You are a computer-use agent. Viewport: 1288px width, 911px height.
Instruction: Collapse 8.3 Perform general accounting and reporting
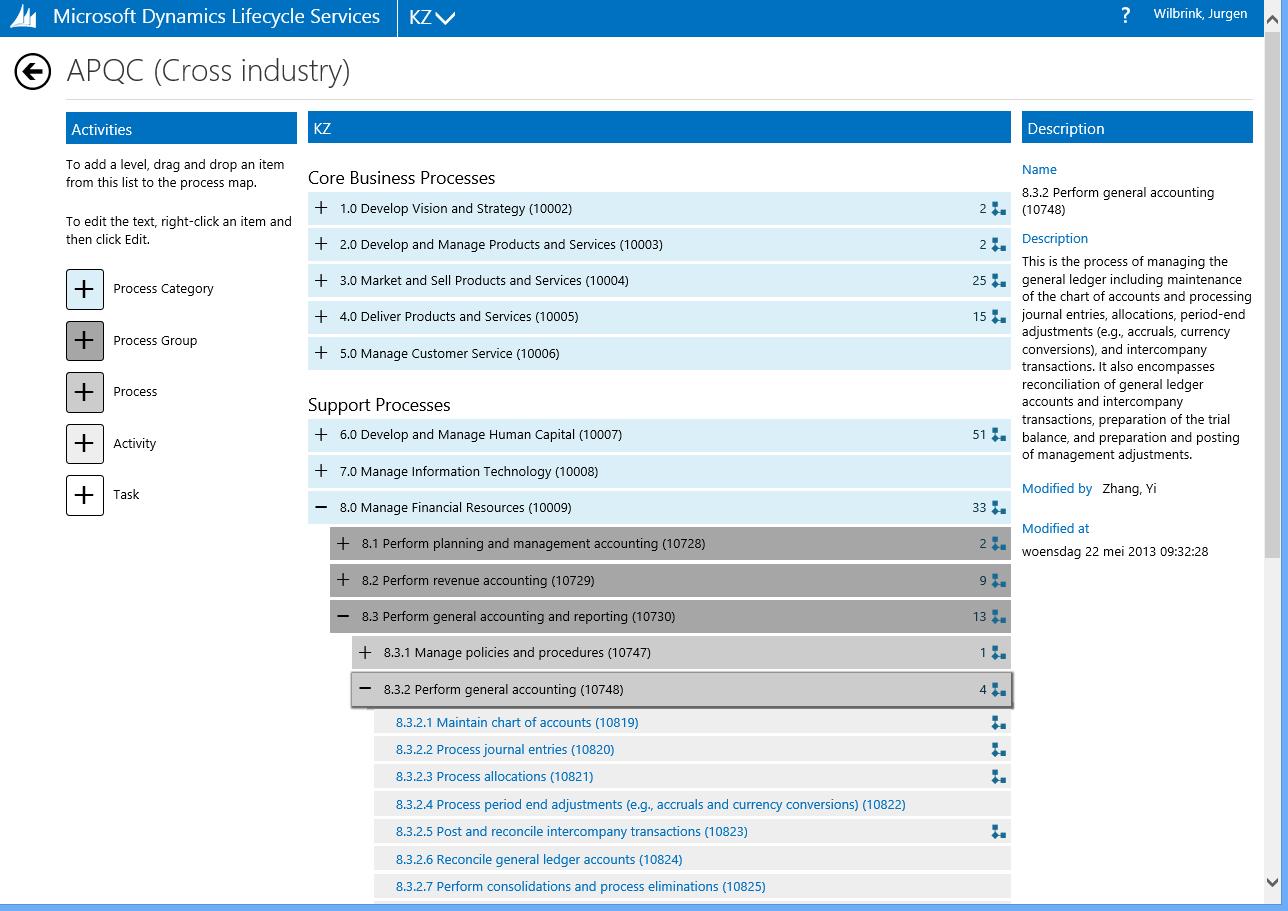343,616
